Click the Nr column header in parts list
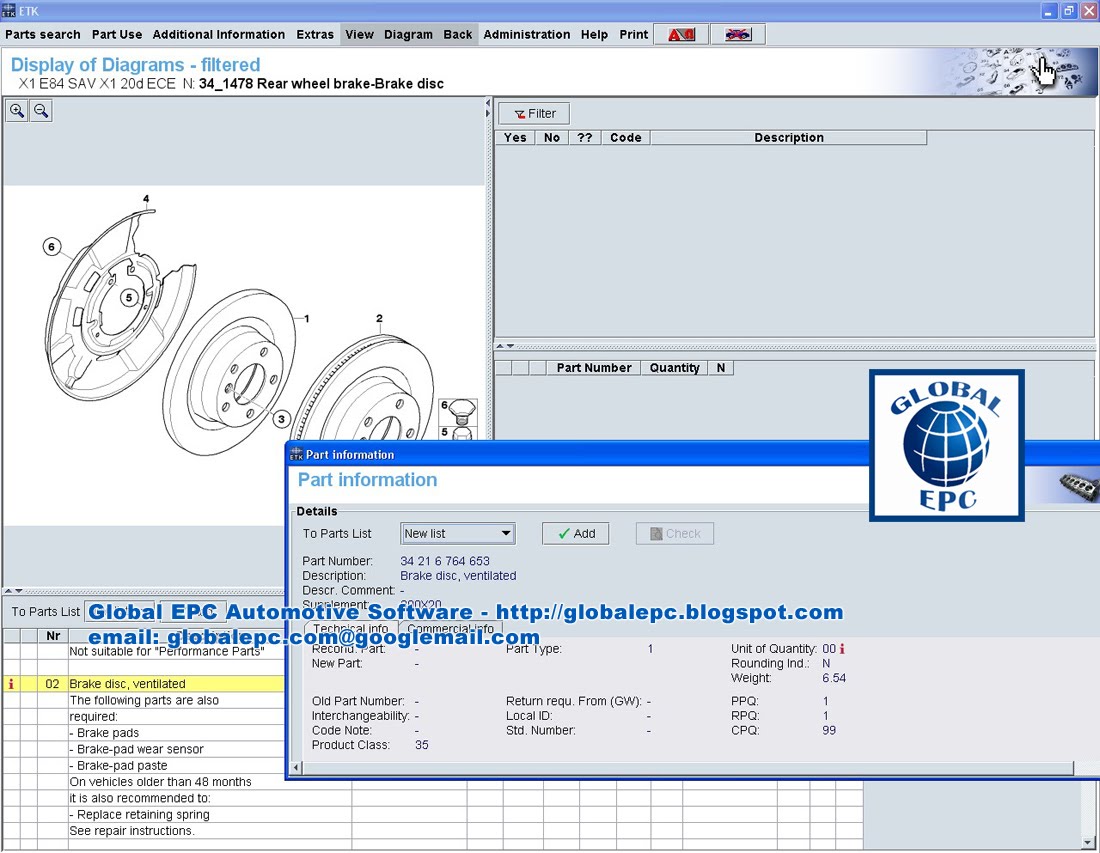This screenshot has height=853, width=1100. (53, 636)
